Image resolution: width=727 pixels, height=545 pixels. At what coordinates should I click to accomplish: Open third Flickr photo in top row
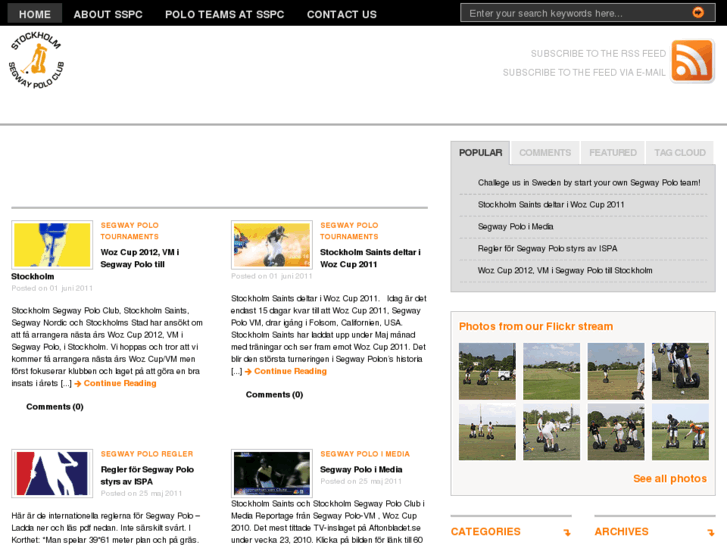click(x=616, y=372)
